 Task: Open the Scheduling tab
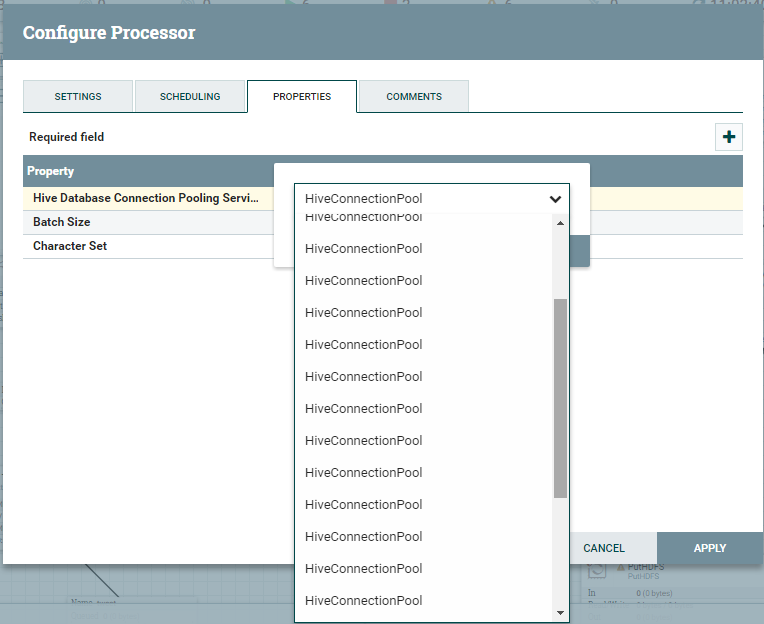[190, 96]
